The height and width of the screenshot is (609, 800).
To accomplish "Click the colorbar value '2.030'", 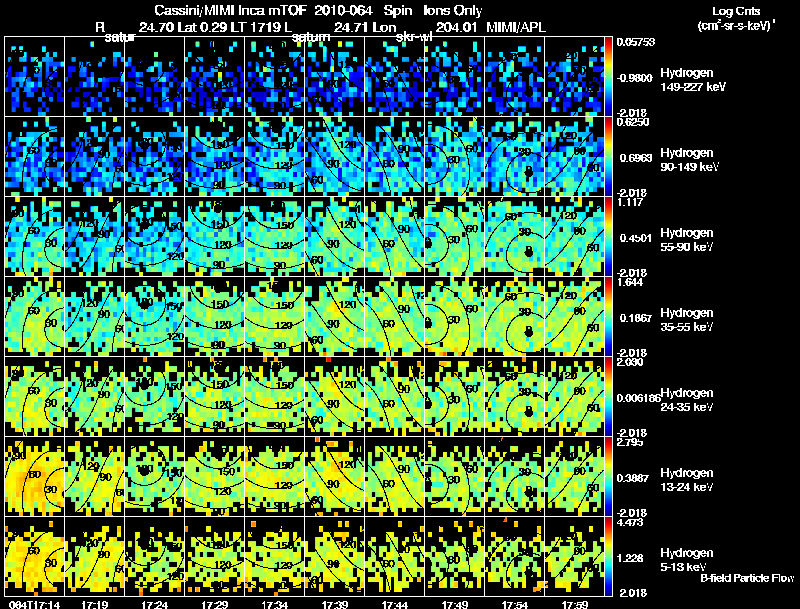I will (x=630, y=362).
